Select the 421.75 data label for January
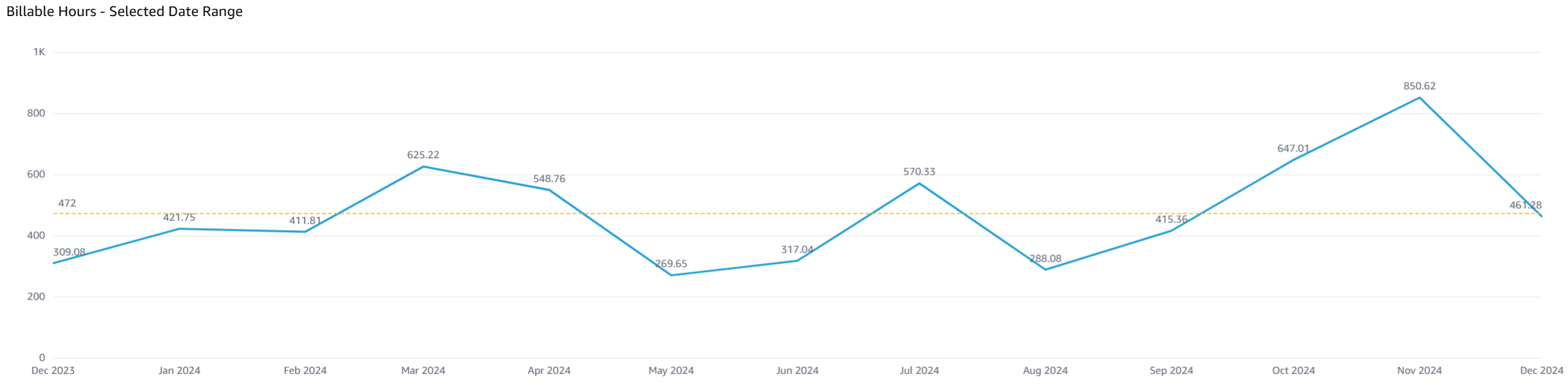The height and width of the screenshot is (385, 1568). (179, 217)
